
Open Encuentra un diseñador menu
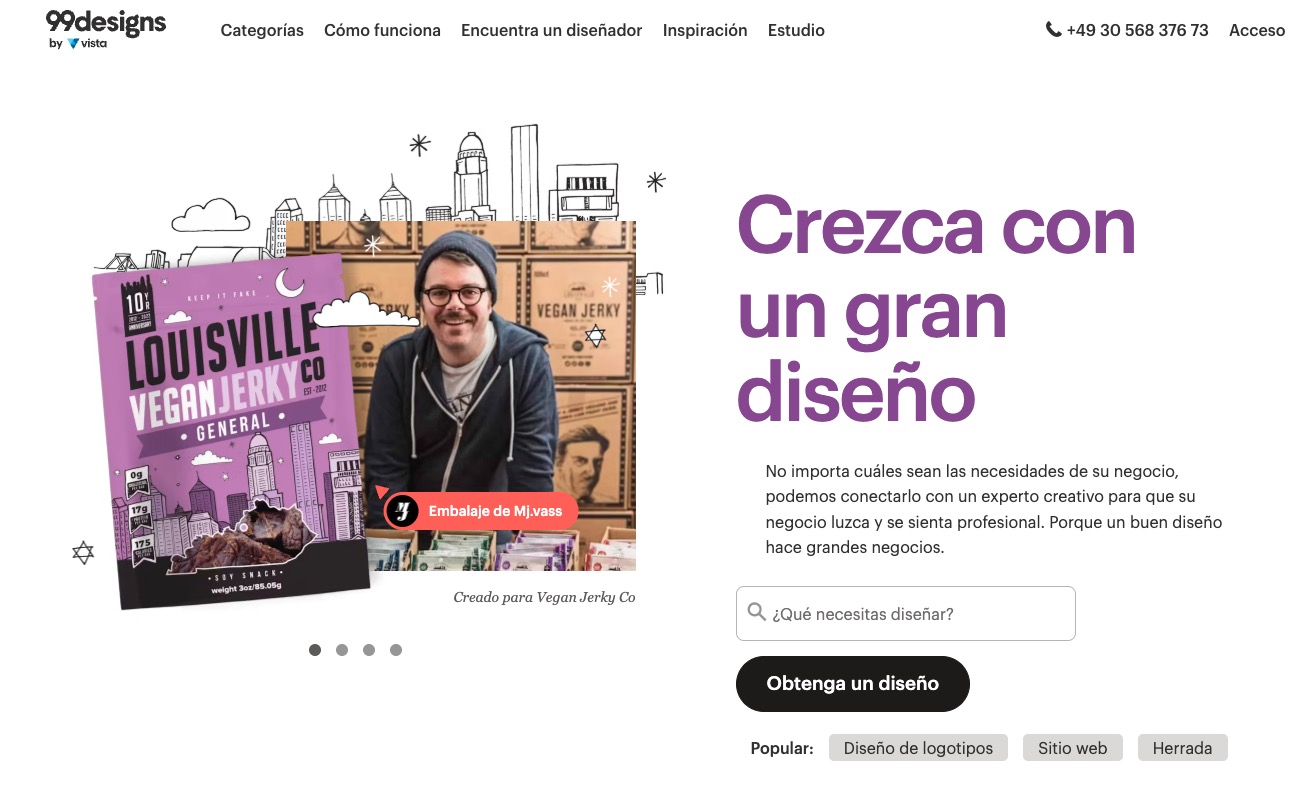pyautogui.click(x=551, y=30)
